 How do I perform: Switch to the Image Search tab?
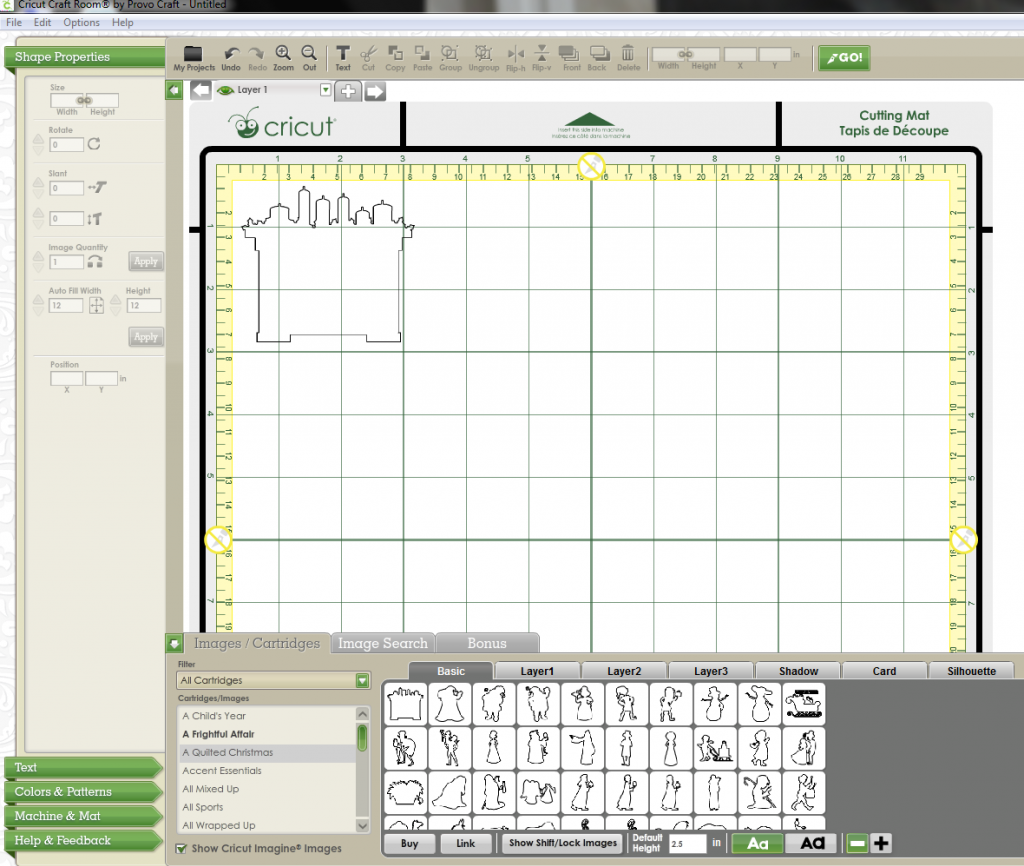point(383,643)
